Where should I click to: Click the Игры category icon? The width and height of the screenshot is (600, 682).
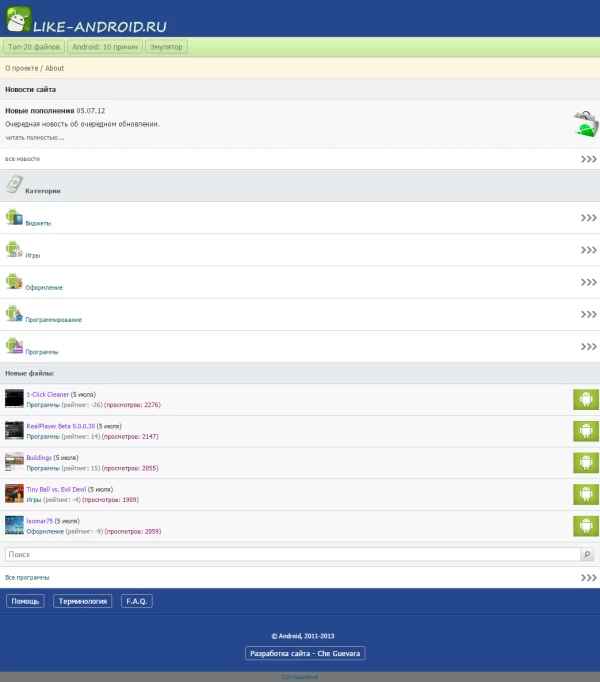point(14,249)
